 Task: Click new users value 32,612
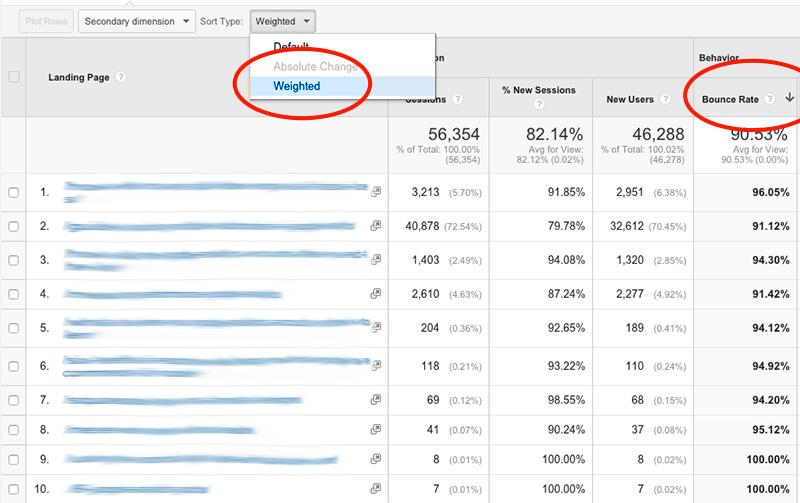click(627, 226)
